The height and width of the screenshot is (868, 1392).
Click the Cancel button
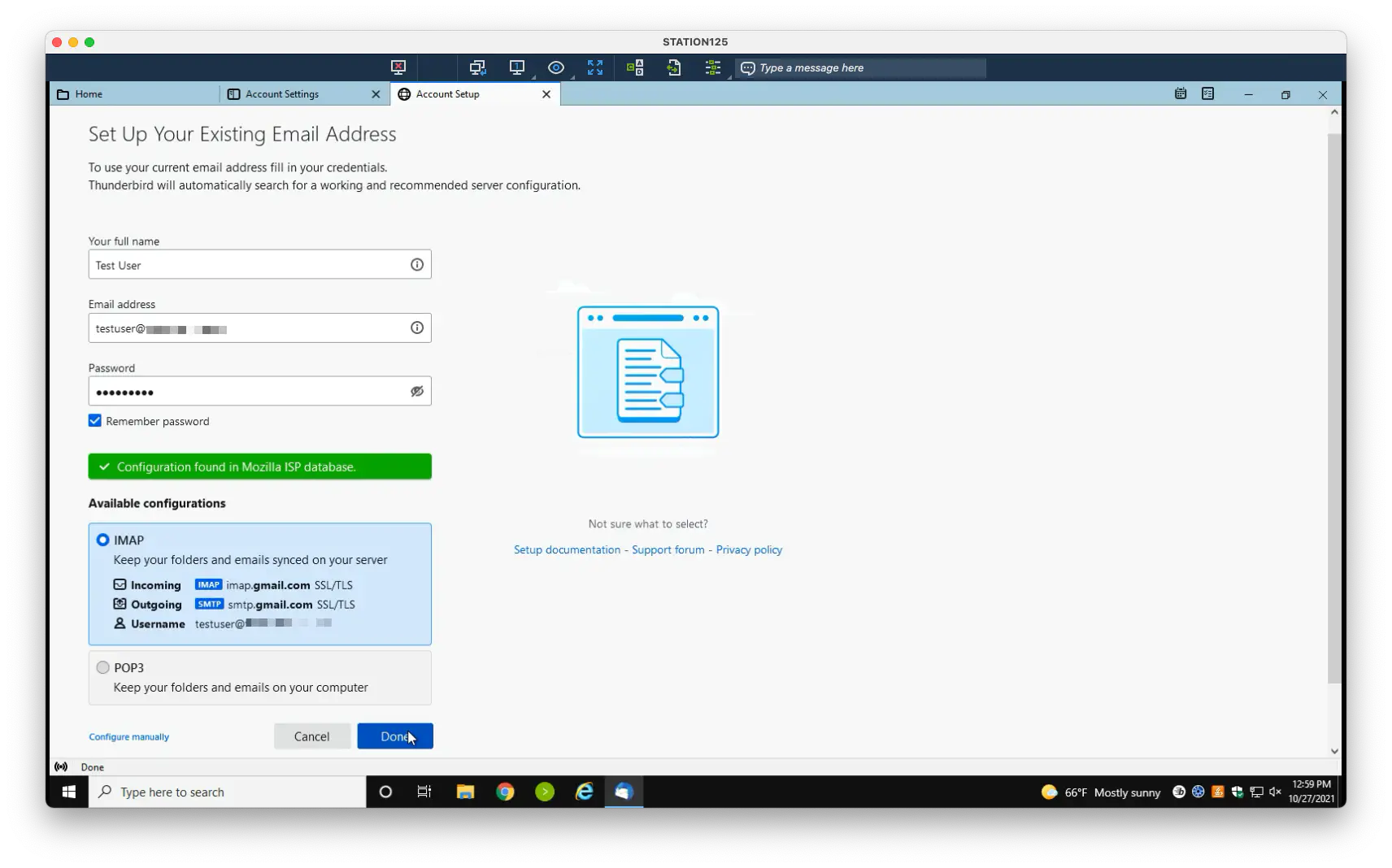(312, 736)
